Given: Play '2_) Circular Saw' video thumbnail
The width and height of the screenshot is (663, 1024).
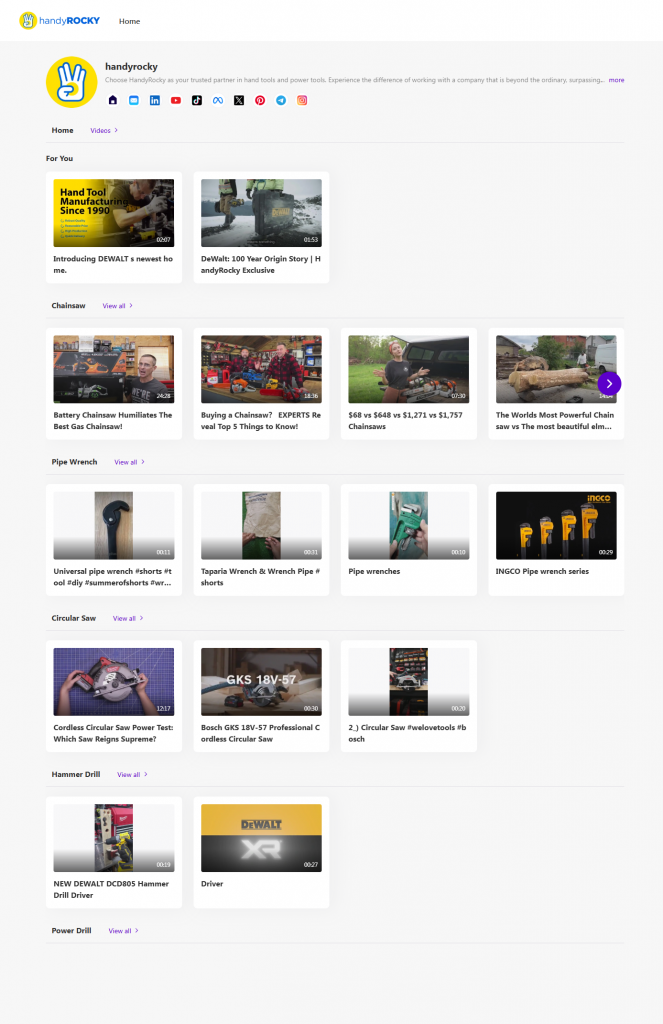Looking at the screenshot, I should tap(409, 682).
